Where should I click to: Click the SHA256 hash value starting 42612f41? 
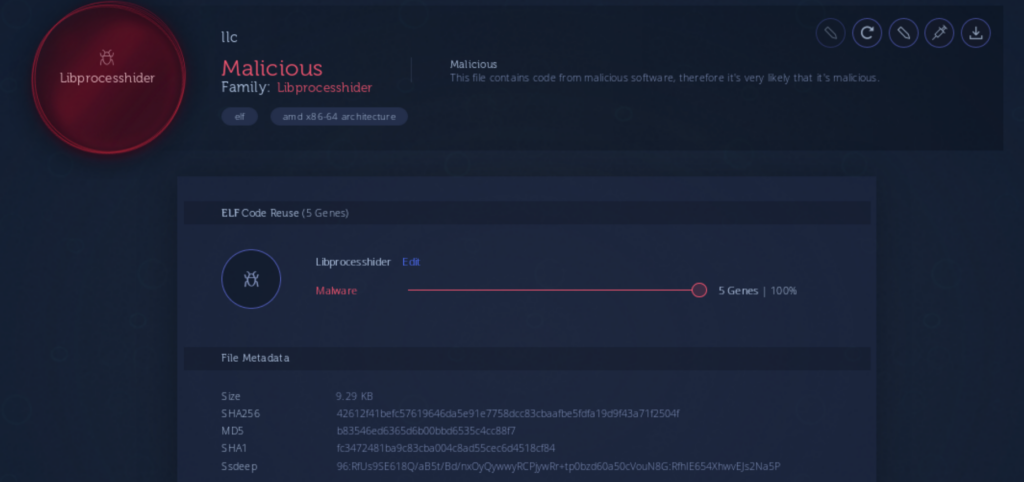(x=507, y=413)
